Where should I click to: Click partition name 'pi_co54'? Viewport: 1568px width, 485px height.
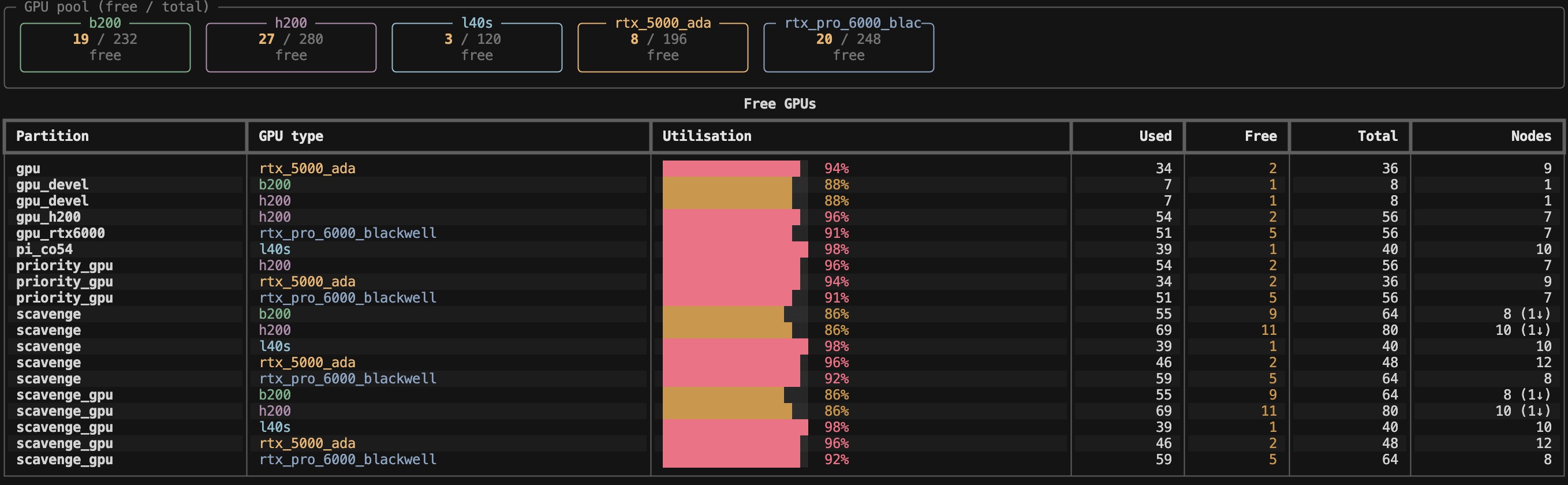(x=44, y=249)
